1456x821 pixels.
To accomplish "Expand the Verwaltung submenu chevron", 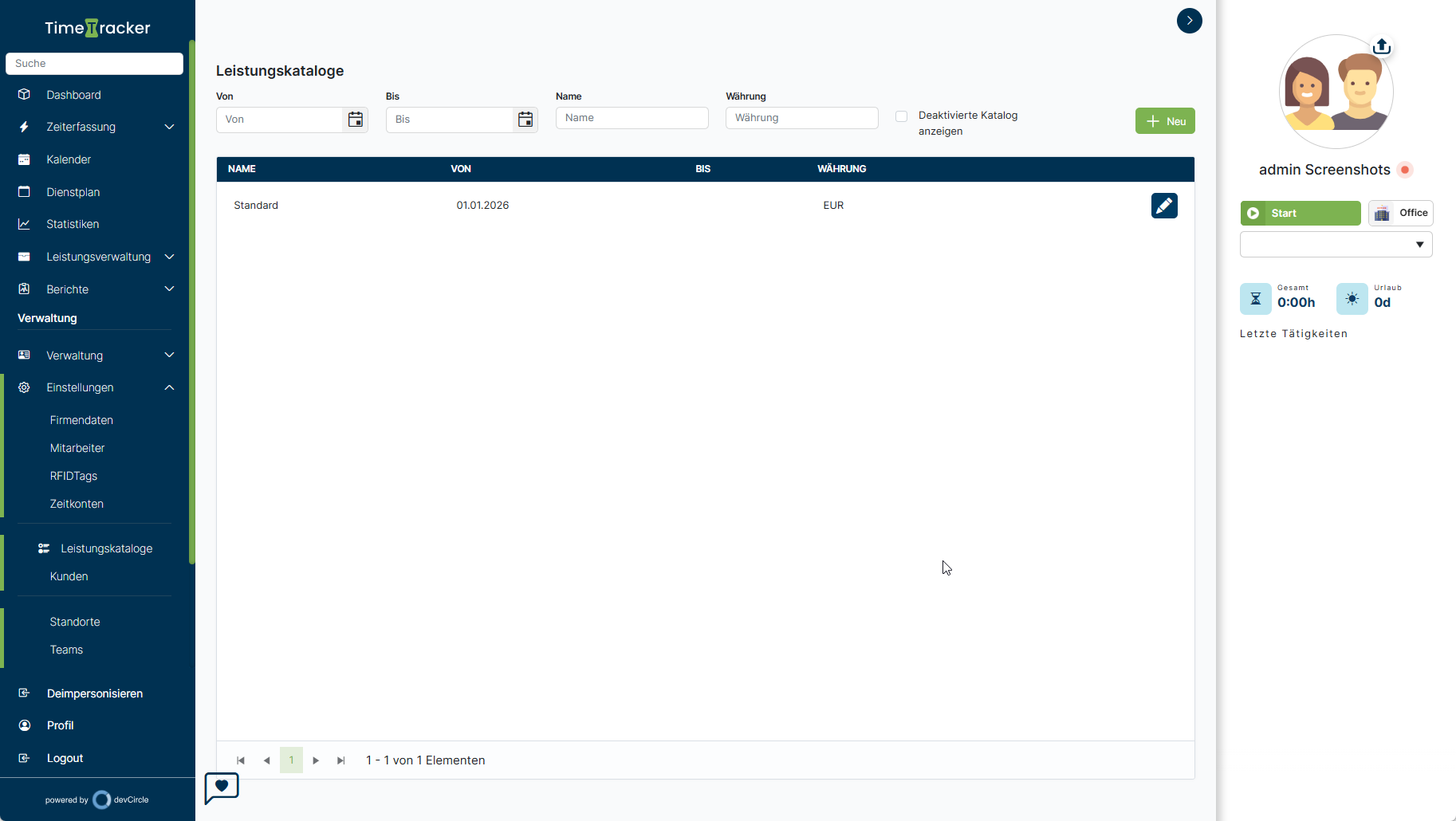I will (x=169, y=355).
